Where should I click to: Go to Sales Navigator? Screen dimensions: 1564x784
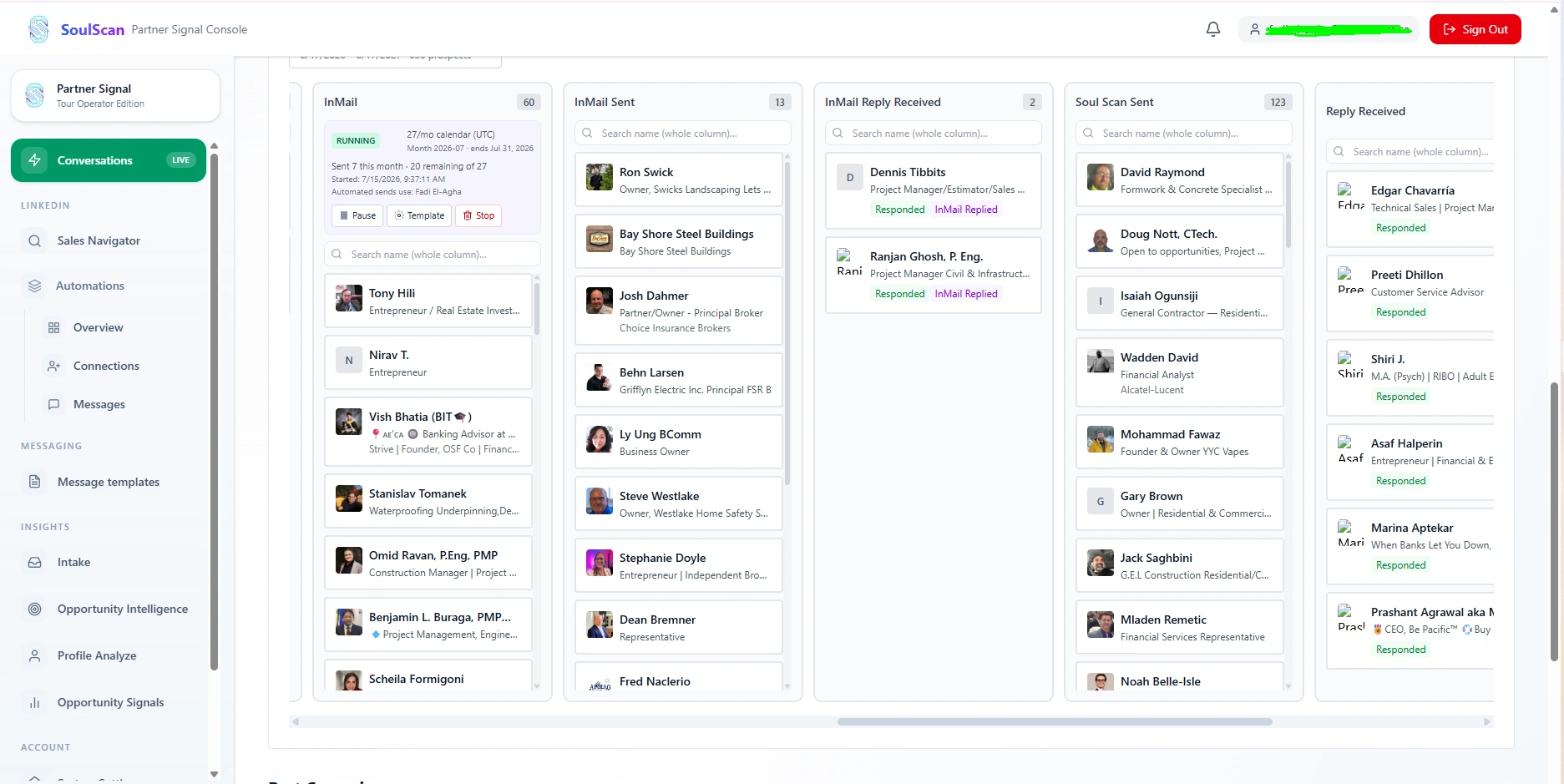[99, 240]
